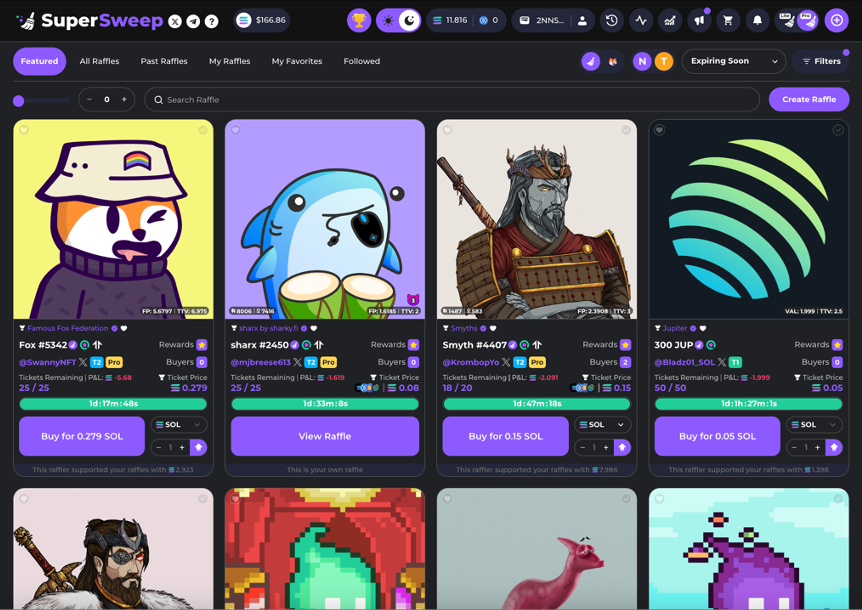Favorite the sharx #2450 raffle heart
Screen dimensions: 862x610
(x=235, y=130)
